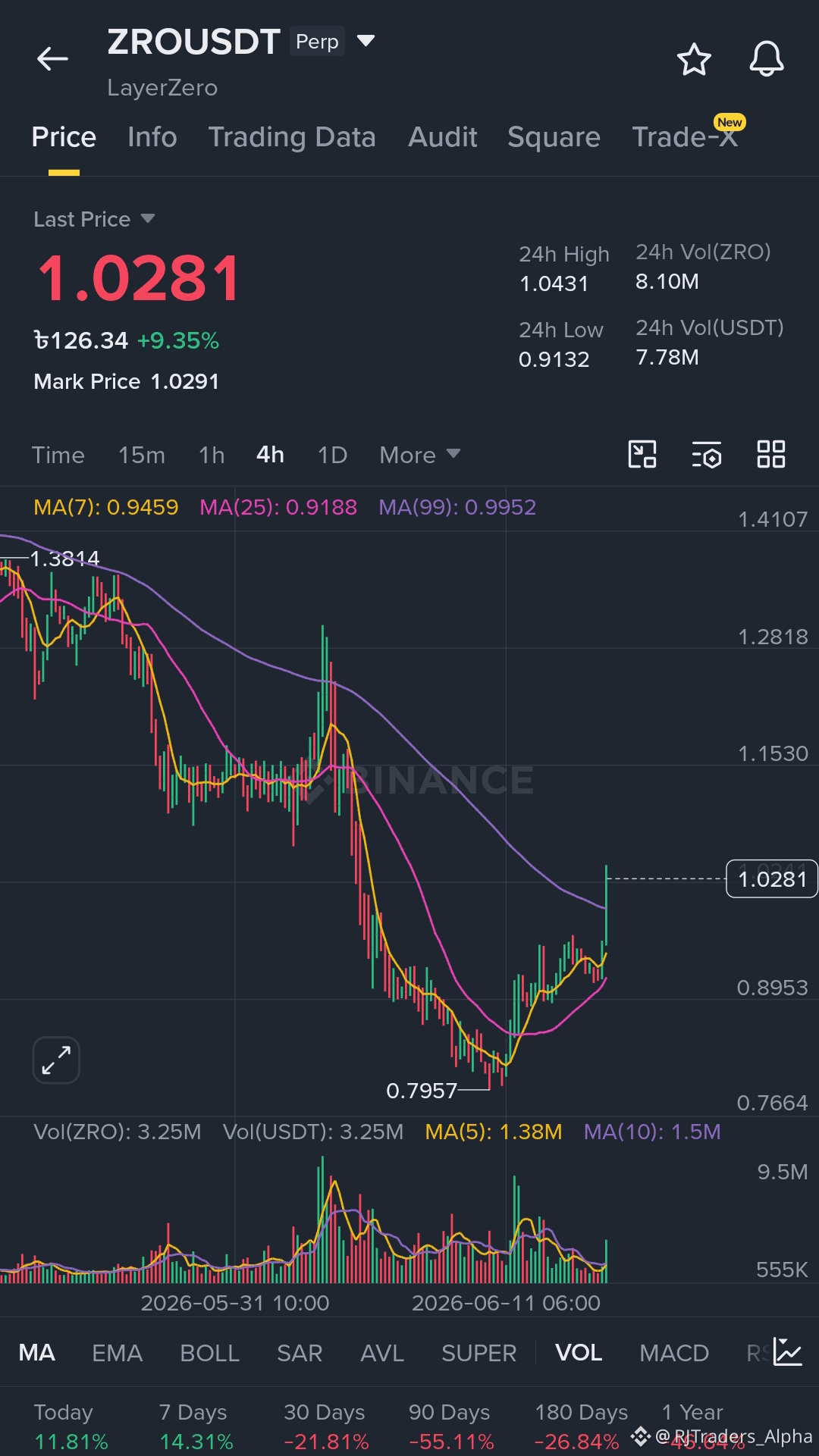Screen dimensions: 819x1456
Task: Tap the 30 Days -21.81% performance
Action: click(x=326, y=1426)
